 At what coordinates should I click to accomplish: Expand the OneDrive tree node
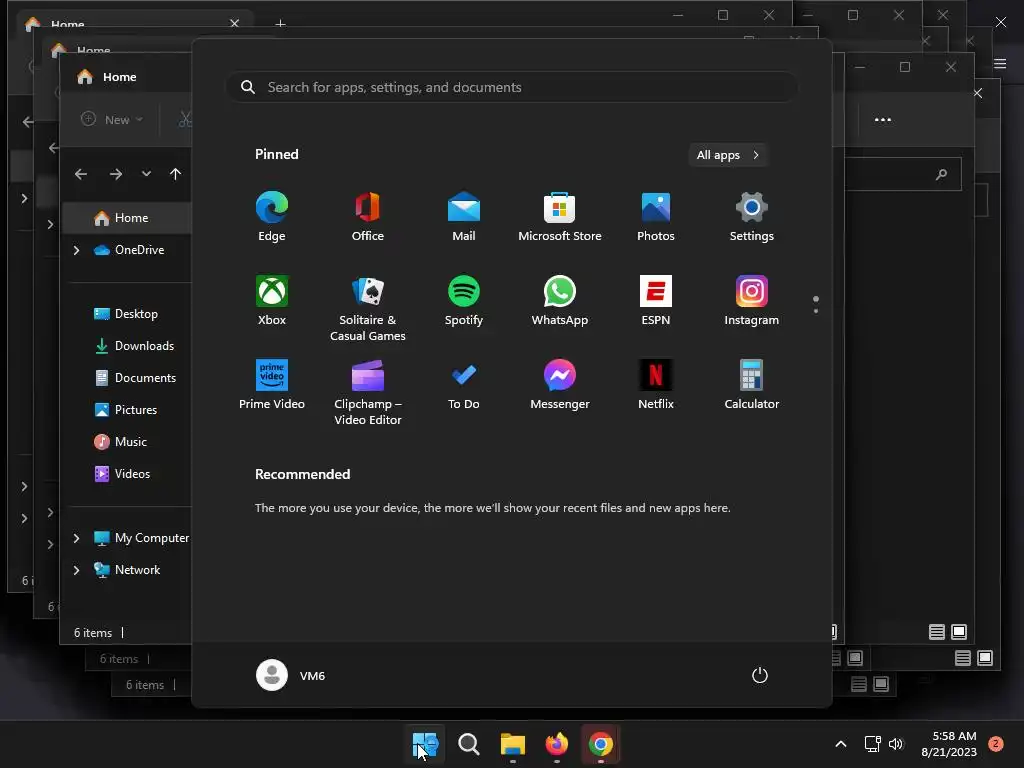pyautogui.click(x=76, y=250)
